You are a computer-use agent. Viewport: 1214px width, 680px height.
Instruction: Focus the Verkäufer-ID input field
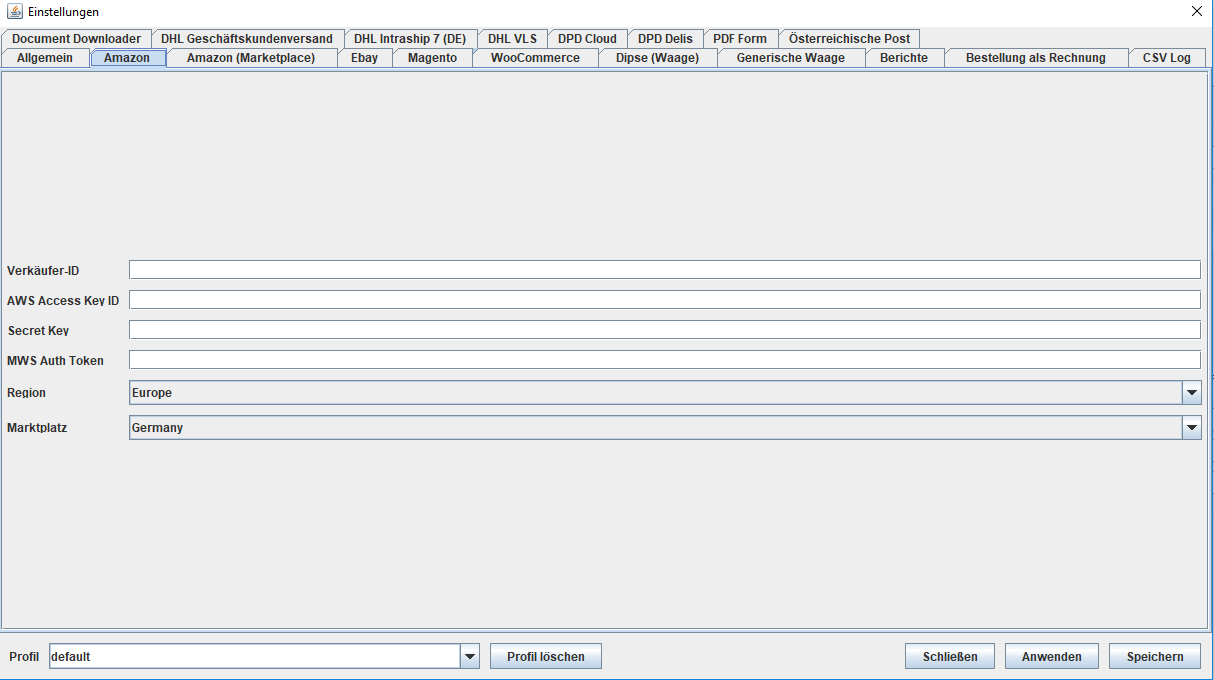(664, 270)
